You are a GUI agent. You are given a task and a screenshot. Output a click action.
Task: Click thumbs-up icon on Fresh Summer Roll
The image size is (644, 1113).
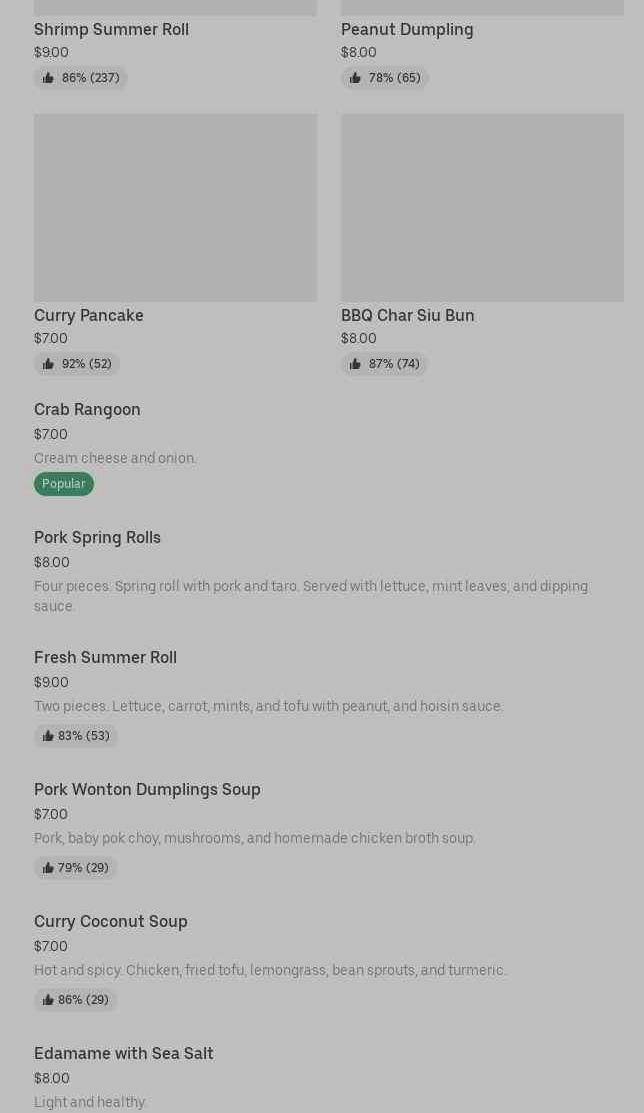(x=47, y=736)
